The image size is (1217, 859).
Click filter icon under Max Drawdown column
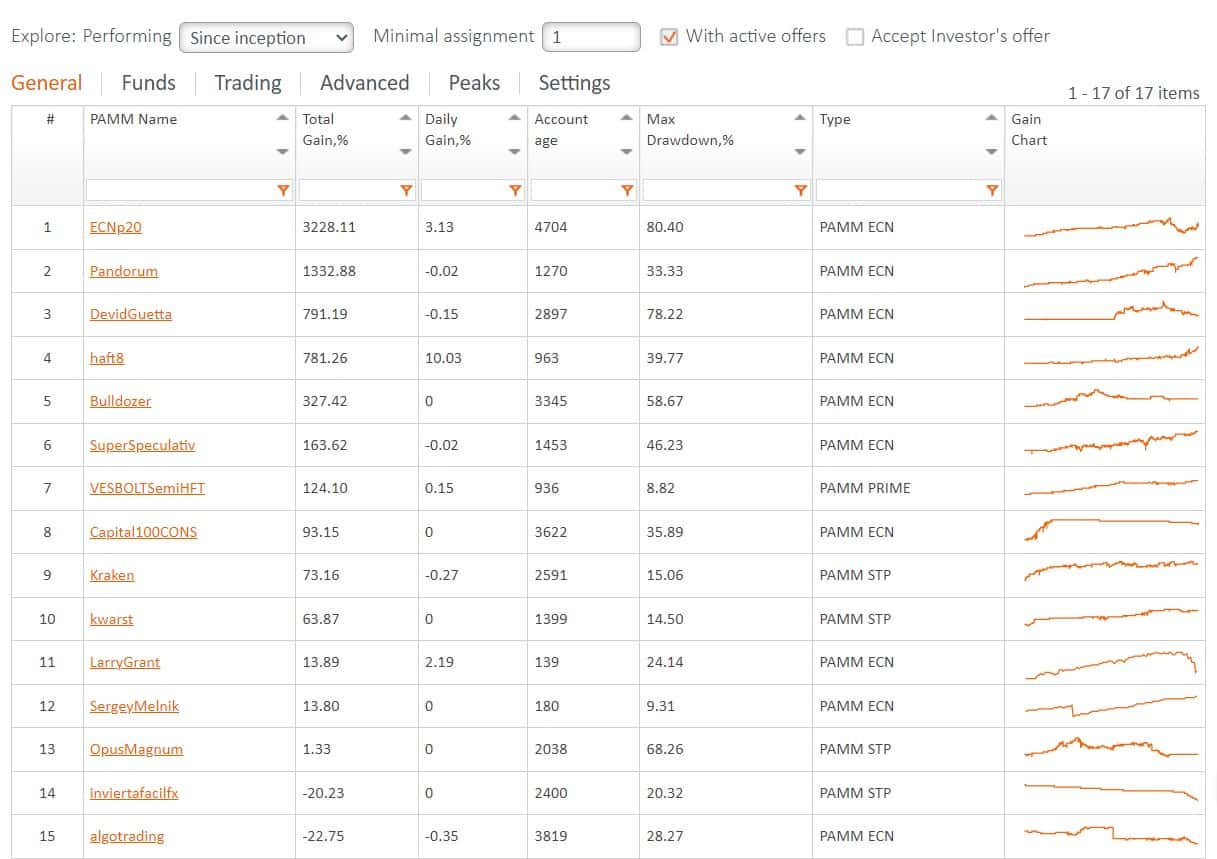pyautogui.click(x=800, y=190)
